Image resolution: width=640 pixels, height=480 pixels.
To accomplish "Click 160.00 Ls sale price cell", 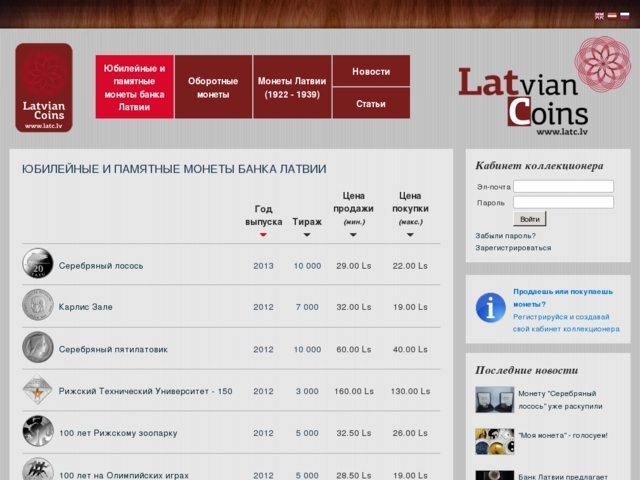I will pos(354,391).
